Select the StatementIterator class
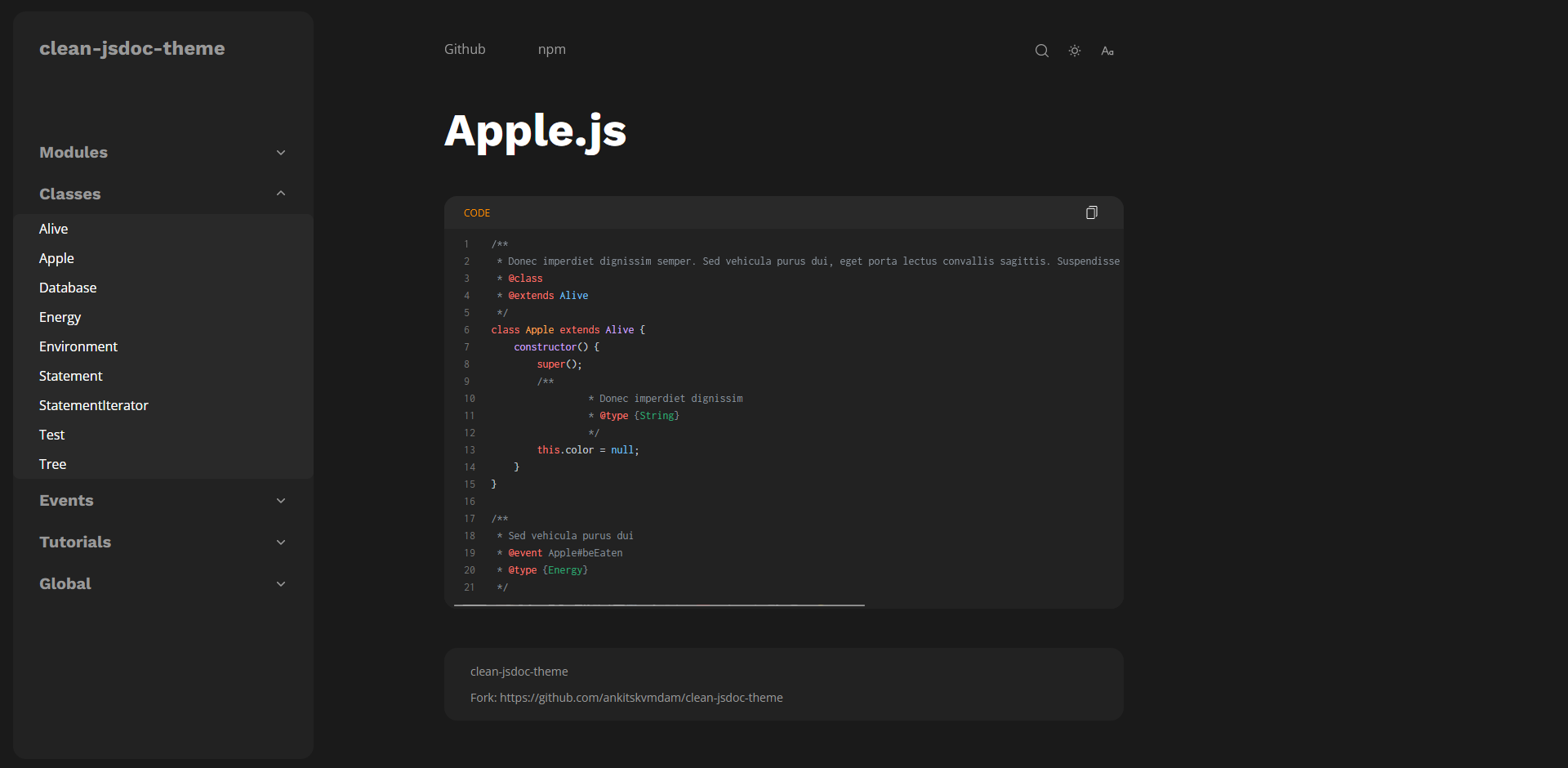 [x=94, y=405]
